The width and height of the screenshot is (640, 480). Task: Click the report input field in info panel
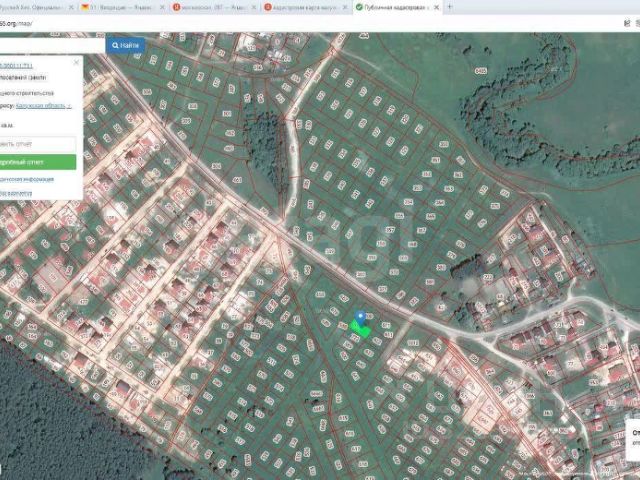coord(38,144)
